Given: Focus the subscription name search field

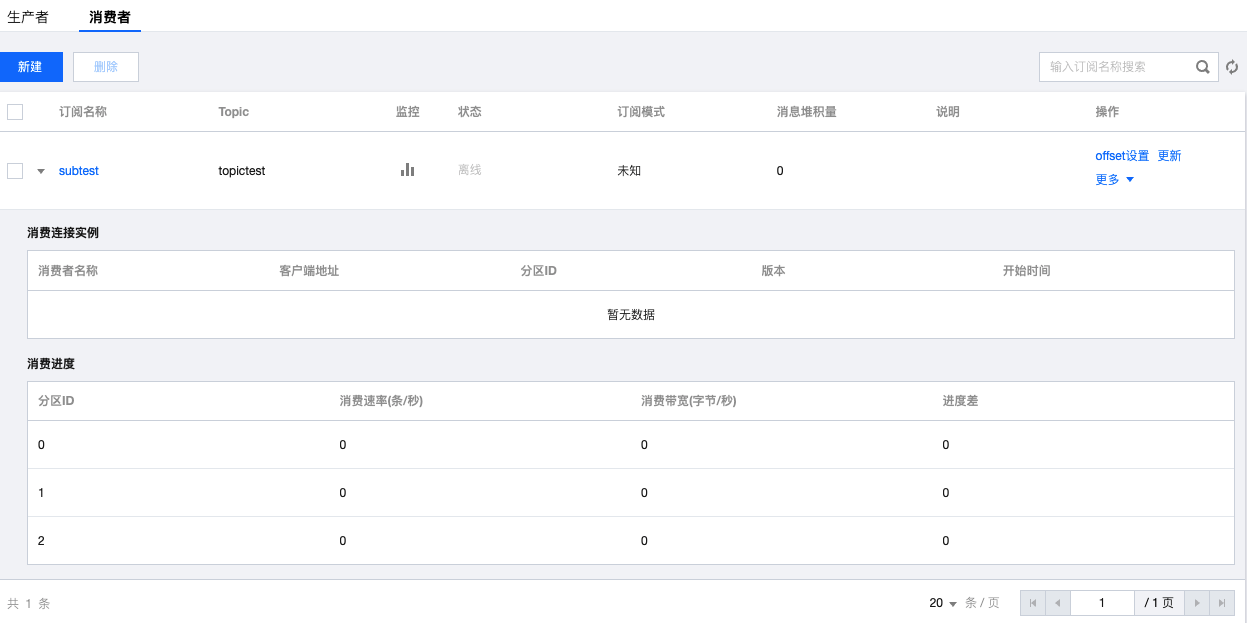Looking at the screenshot, I should (1115, 67).
